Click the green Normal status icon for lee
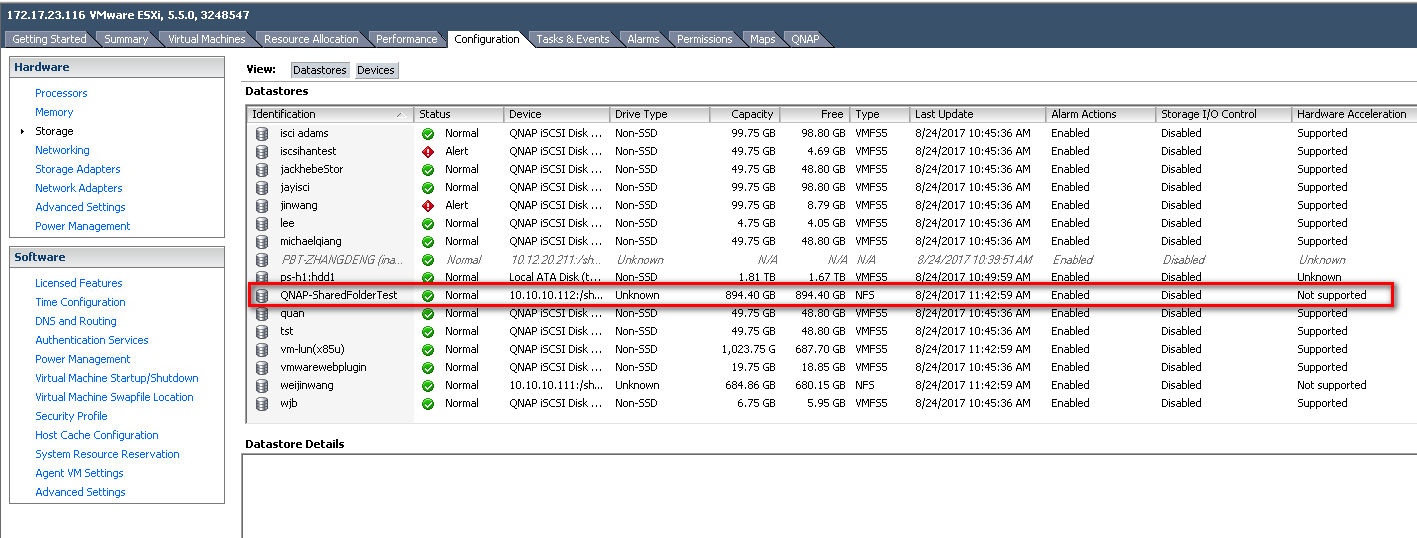The width and height of the screenshot is (1417, 538). pos(428,223)
